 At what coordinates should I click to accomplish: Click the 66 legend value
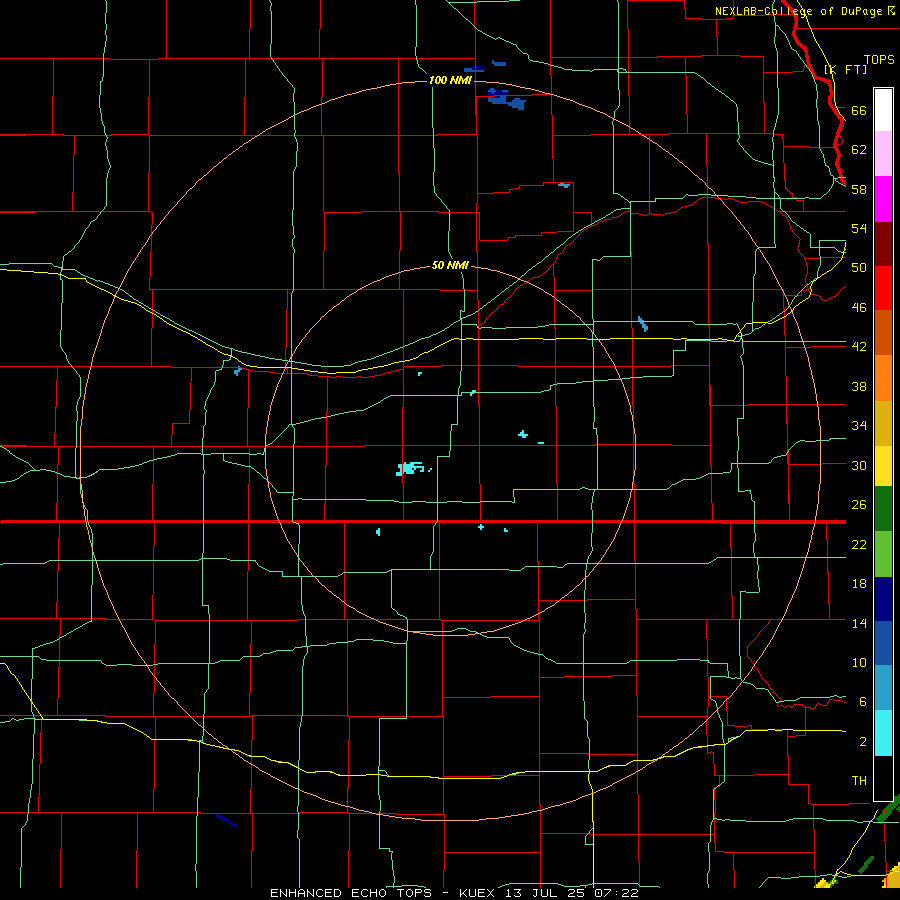coord(859,110)
